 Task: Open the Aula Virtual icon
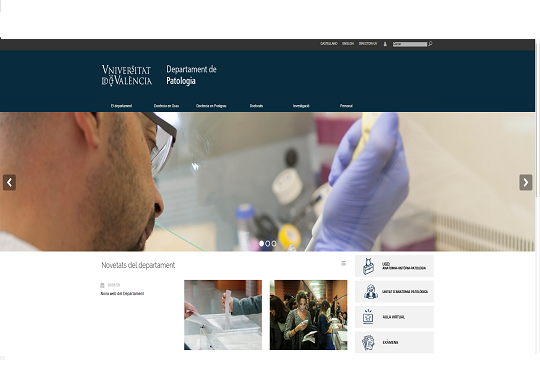[x=368, y=317]
